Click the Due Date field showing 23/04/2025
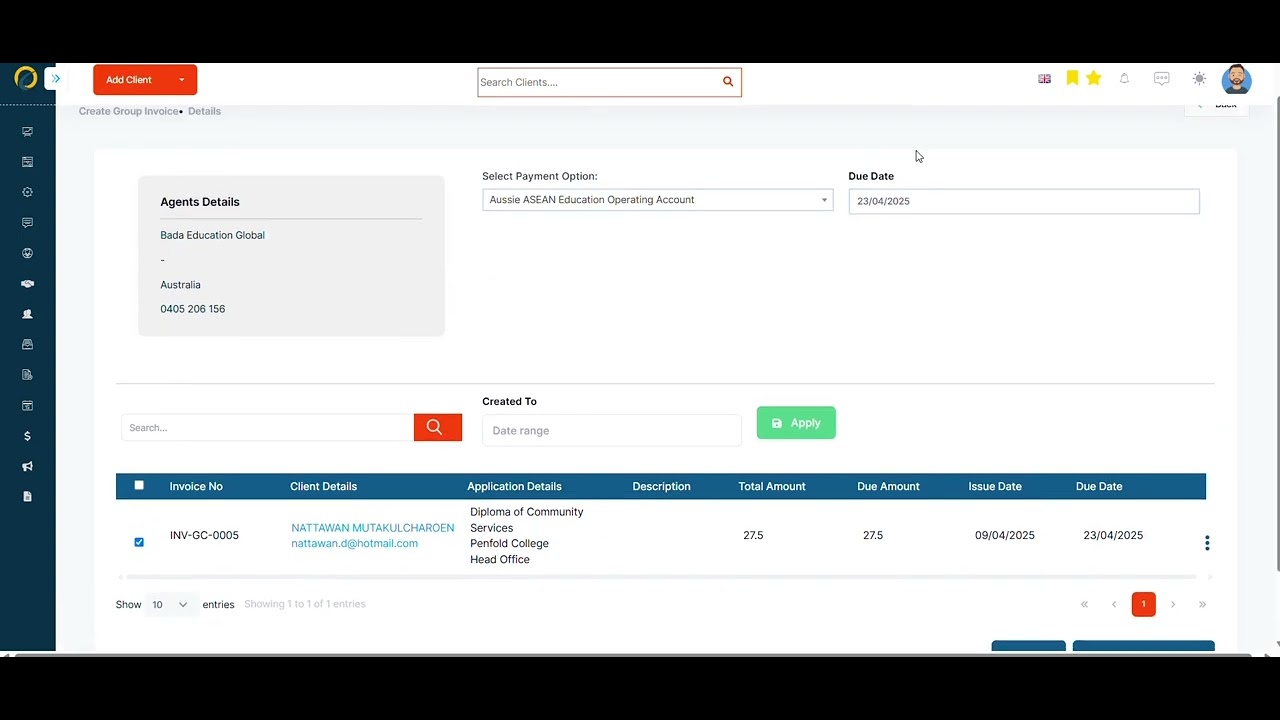Viewport: 1280px width, 720px height. click(x=1024, y=201)
